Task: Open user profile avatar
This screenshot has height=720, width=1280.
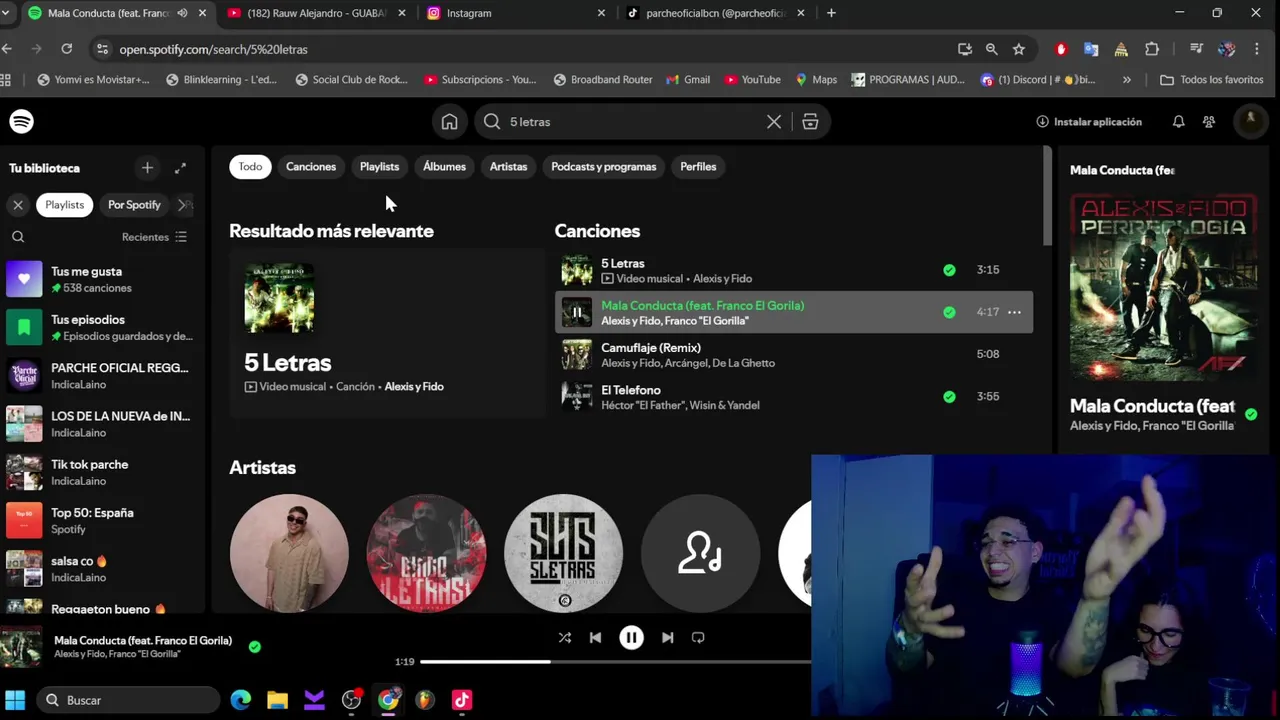Action: pos(1250,121)
